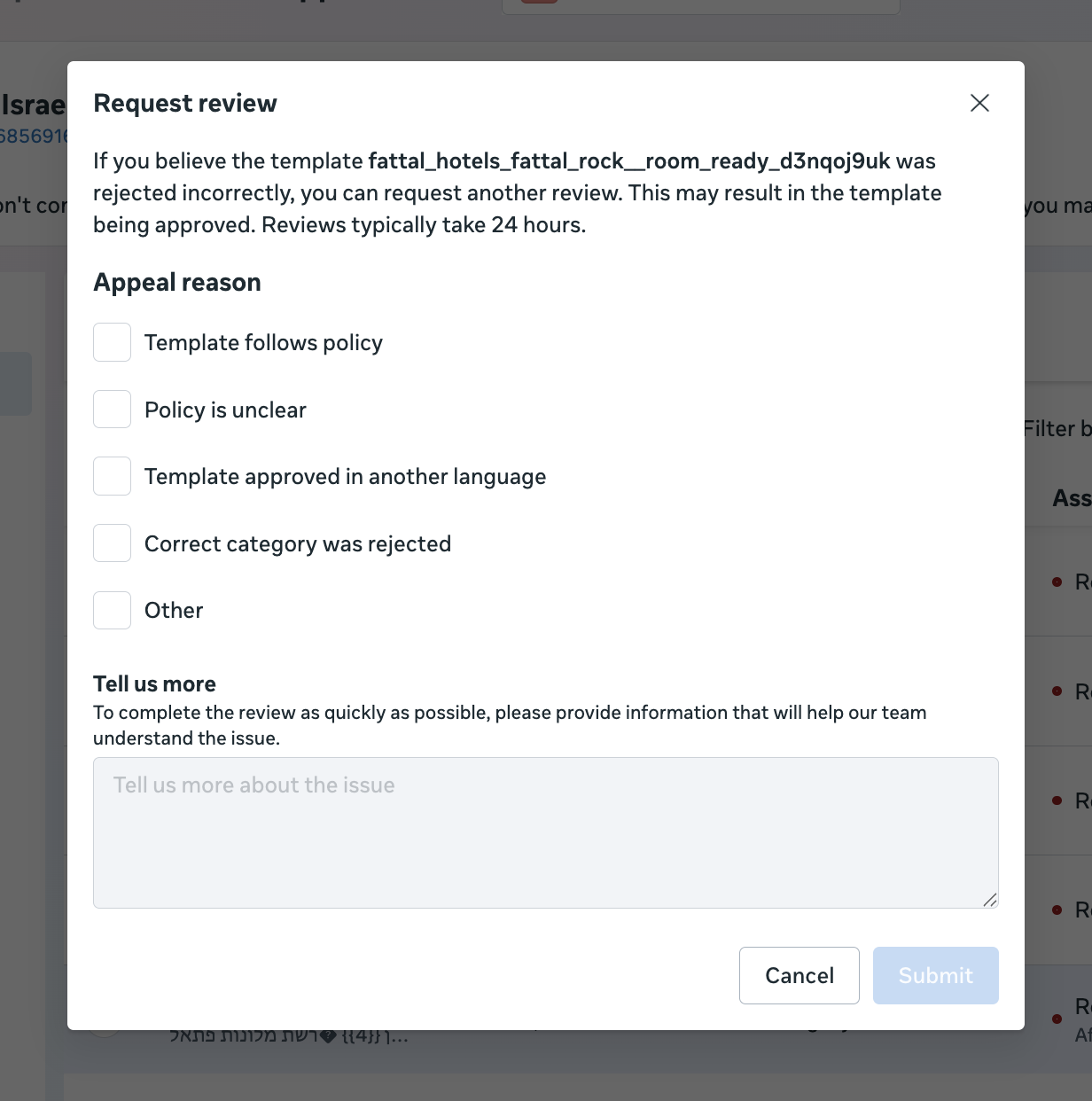Open the blue account ID link behind the dialog
Image resolution: width=1092 pixels, height=1101 pixels.
[34, 136]
